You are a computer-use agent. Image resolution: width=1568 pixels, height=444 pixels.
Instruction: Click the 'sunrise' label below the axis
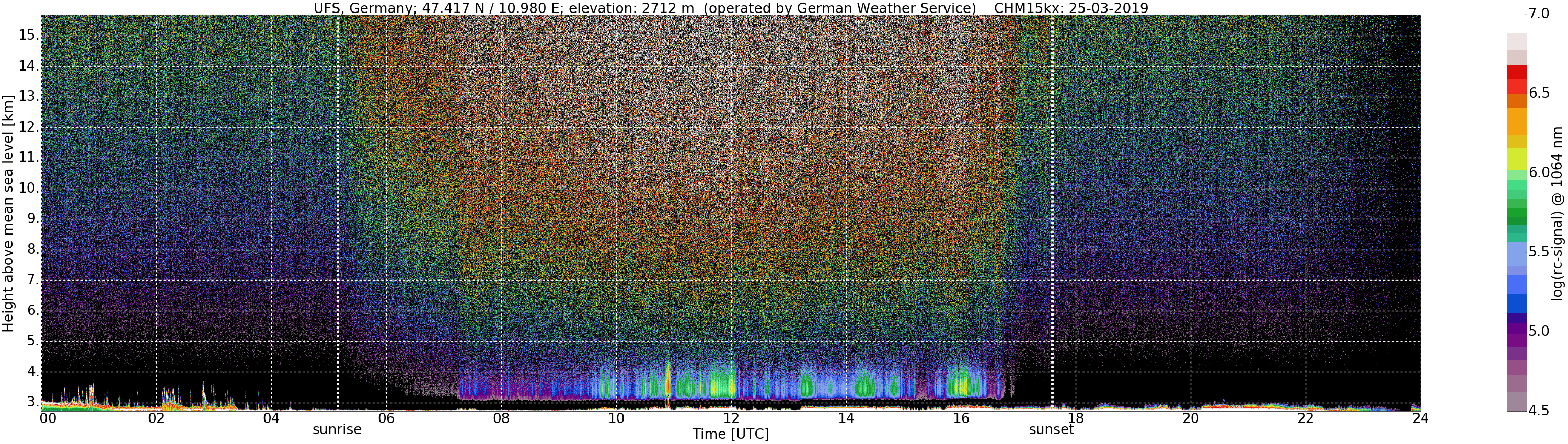337,429
